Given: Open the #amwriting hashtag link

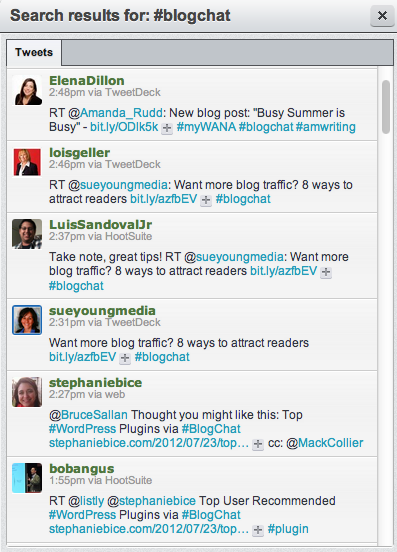Looking at the screenshot, I should 326,127.
